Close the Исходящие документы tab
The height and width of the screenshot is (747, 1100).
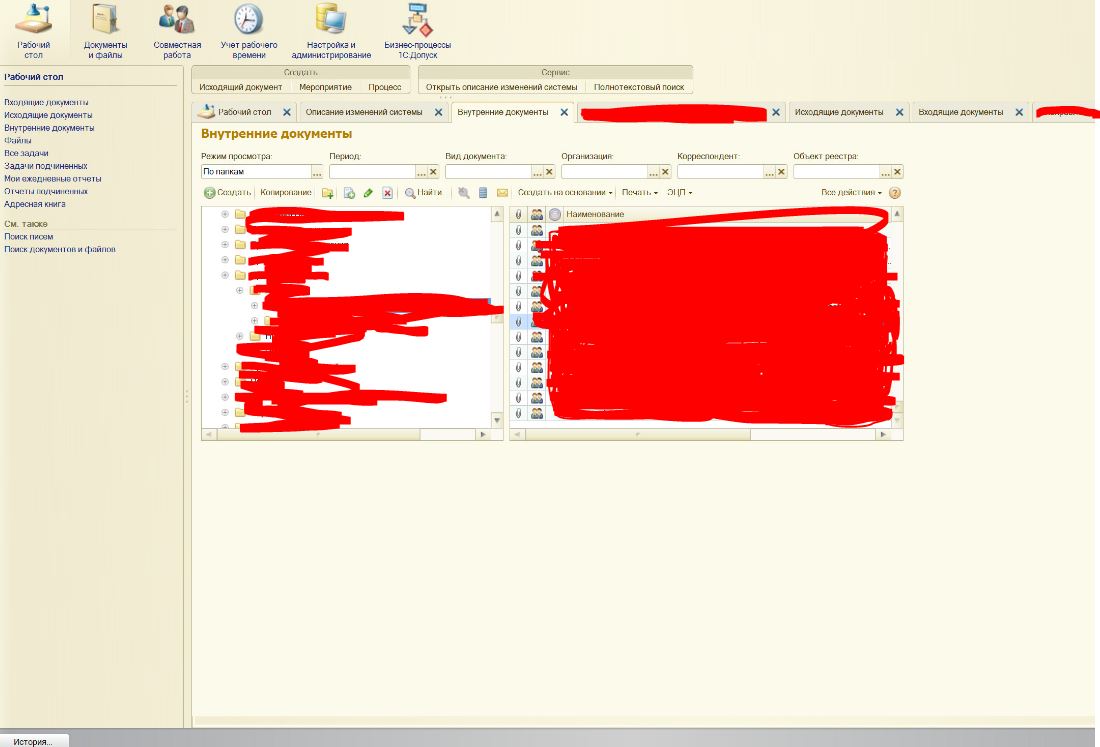899,112
